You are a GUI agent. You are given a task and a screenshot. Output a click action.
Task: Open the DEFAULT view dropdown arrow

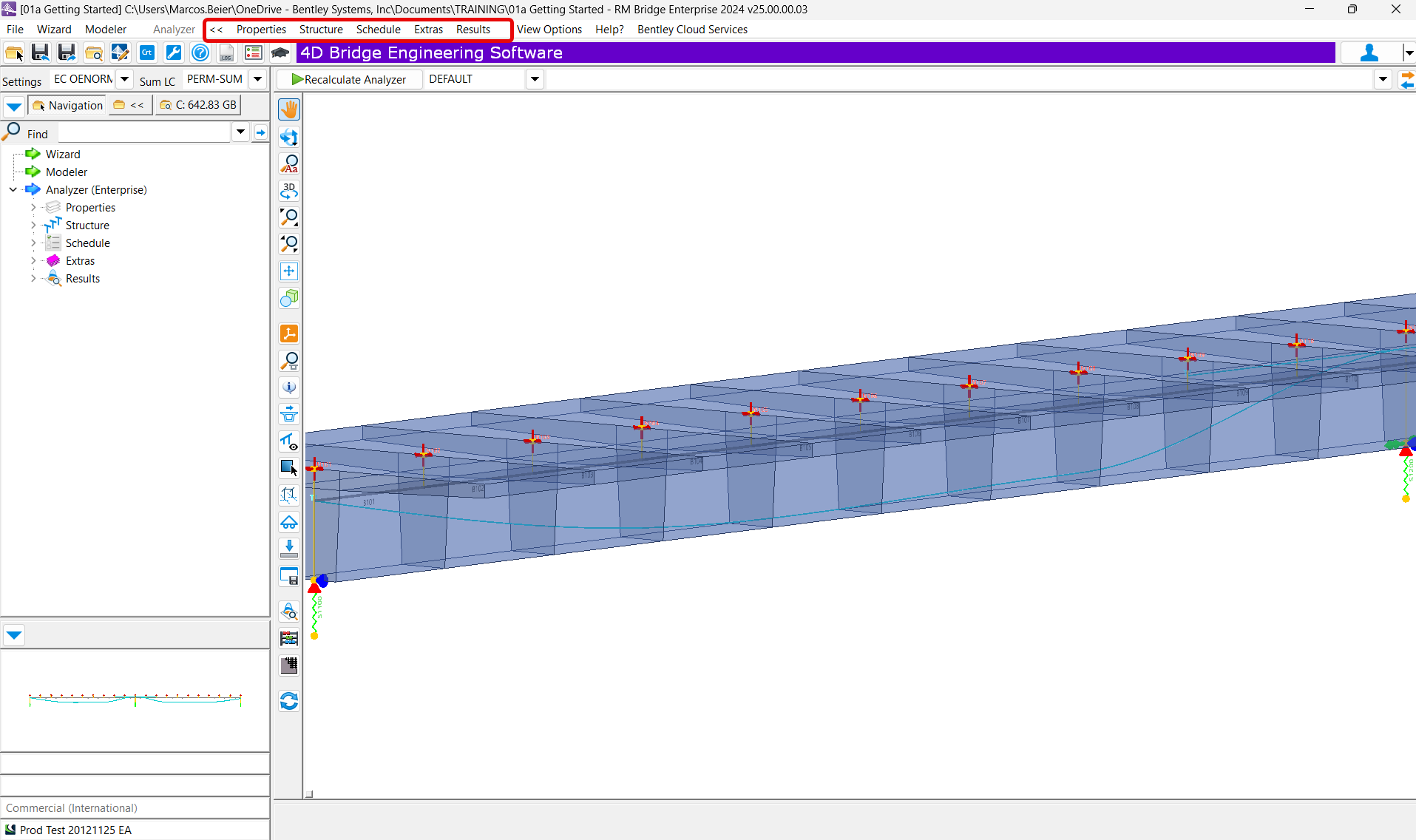[x=535, y=79]
